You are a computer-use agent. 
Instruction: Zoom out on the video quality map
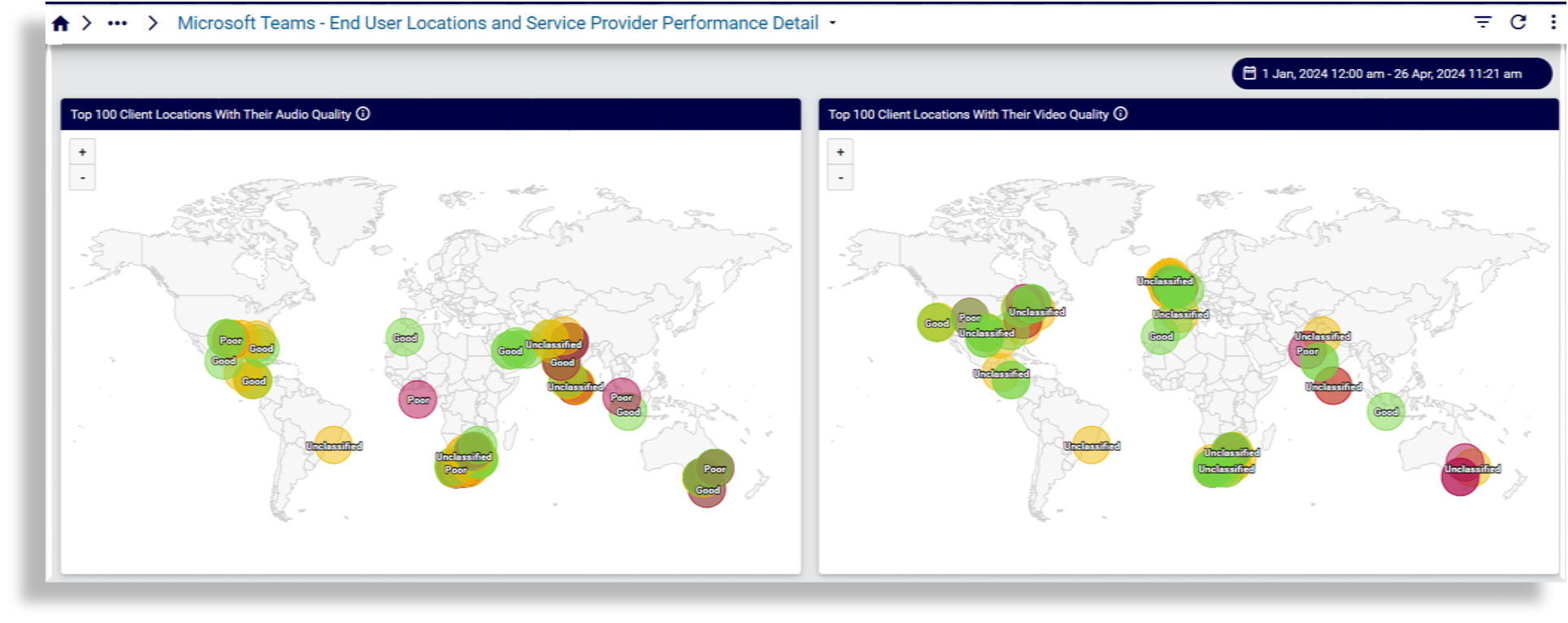[840, 177]
